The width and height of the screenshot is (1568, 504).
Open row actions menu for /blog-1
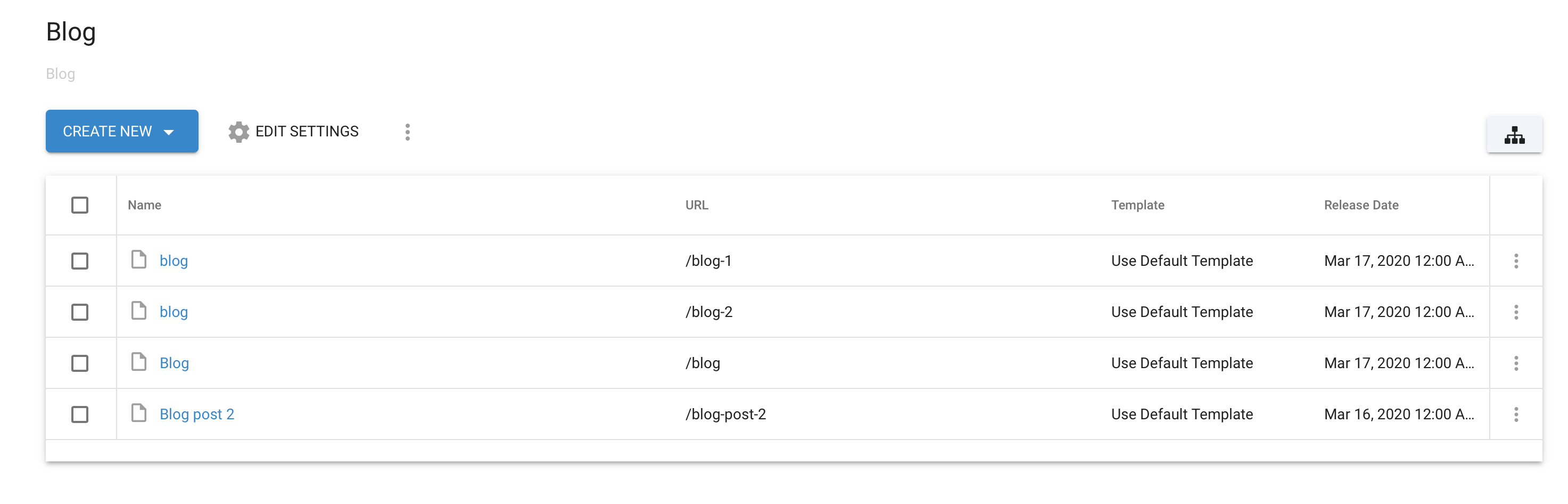(1516, 261)
